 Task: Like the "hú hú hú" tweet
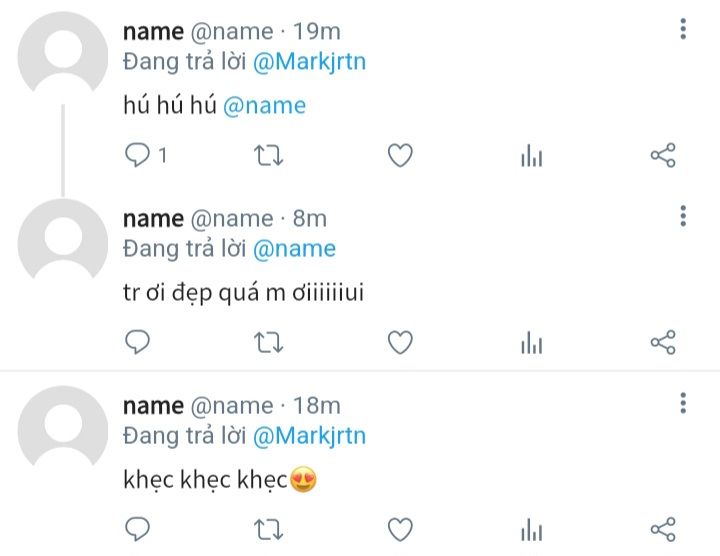tap(400, 155)
